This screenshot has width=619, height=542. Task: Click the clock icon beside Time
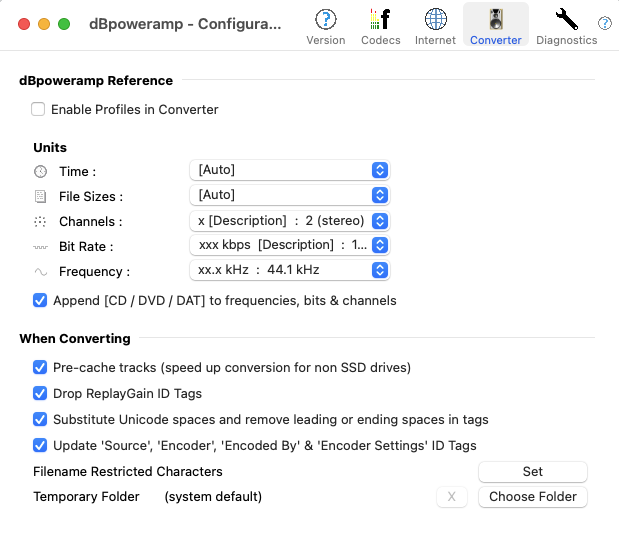click(x=40, y=171)
